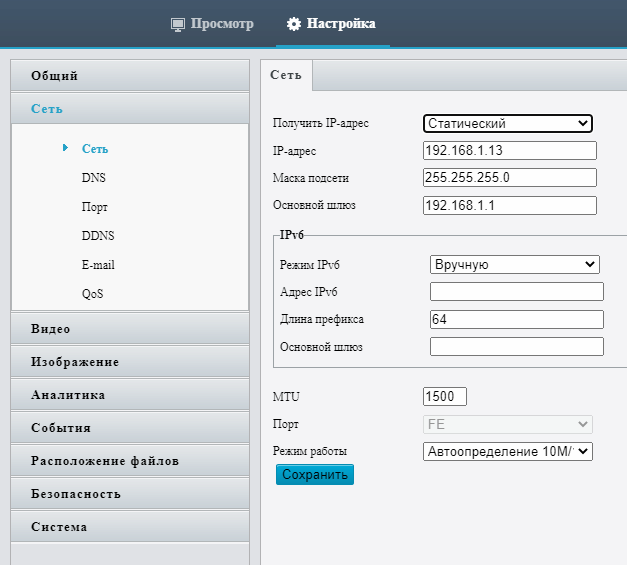Click the Маска подсети label
The height and width of the screenshot is (565, 627).
click(x=311, y=178)
